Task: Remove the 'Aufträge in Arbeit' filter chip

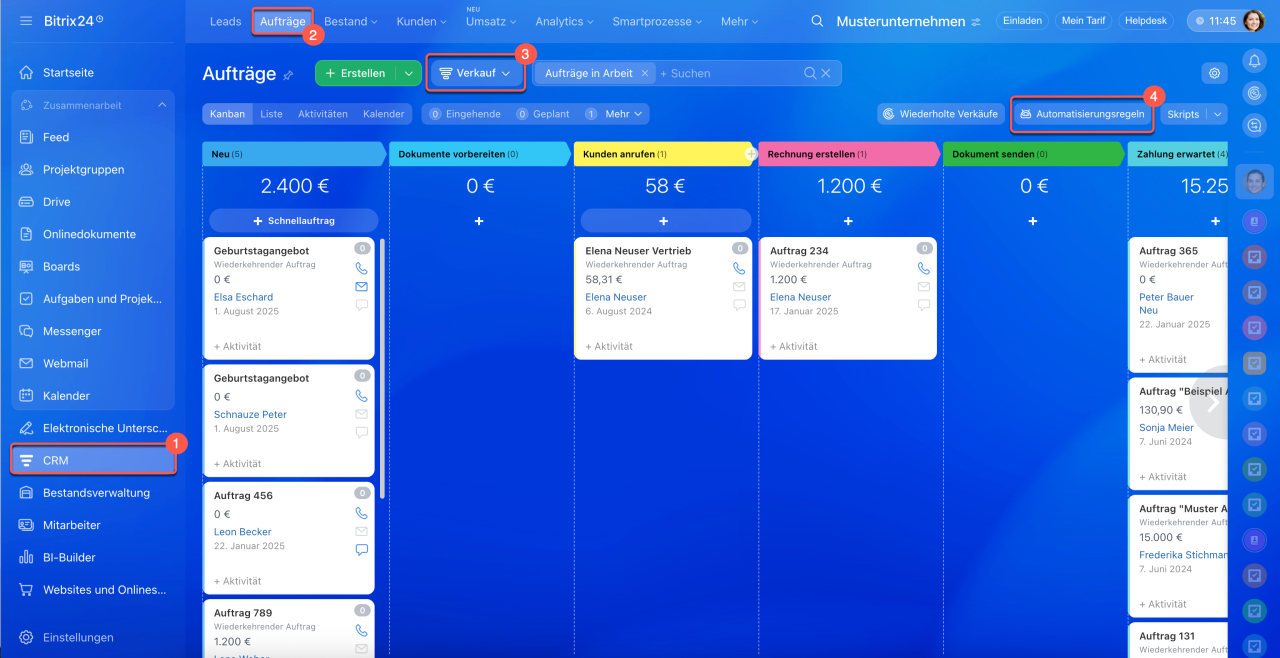Action: tap(645, 73)
